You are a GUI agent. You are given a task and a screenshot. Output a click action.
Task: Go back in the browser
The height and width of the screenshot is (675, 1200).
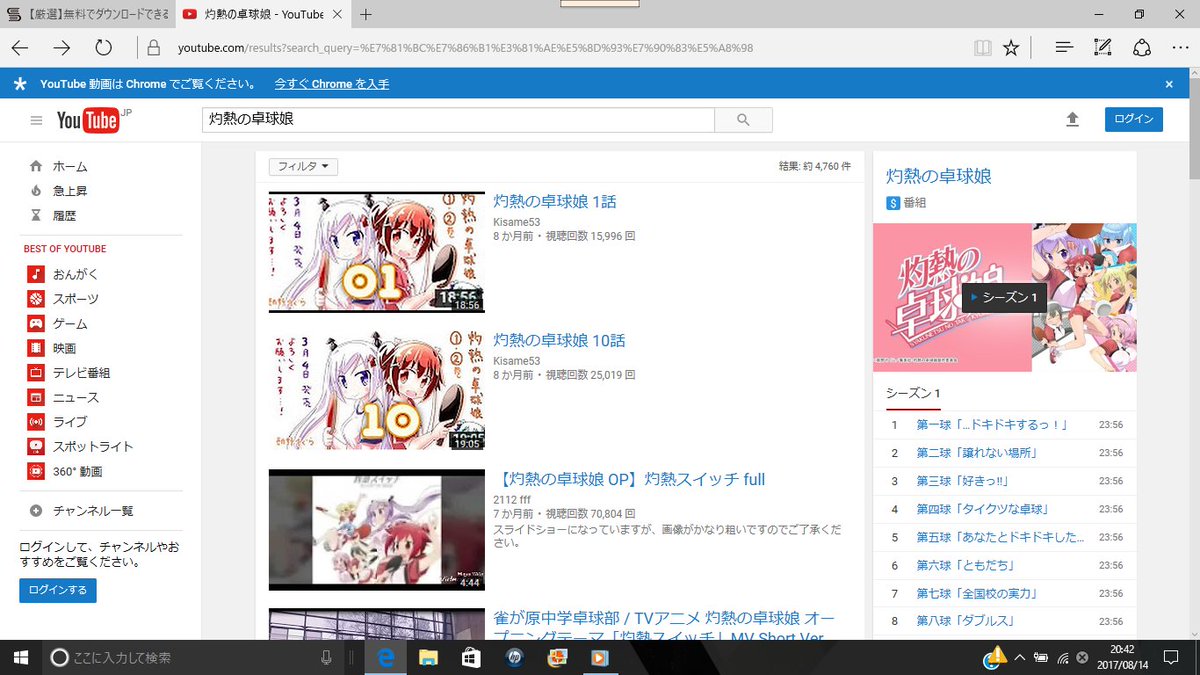(20, 48)
